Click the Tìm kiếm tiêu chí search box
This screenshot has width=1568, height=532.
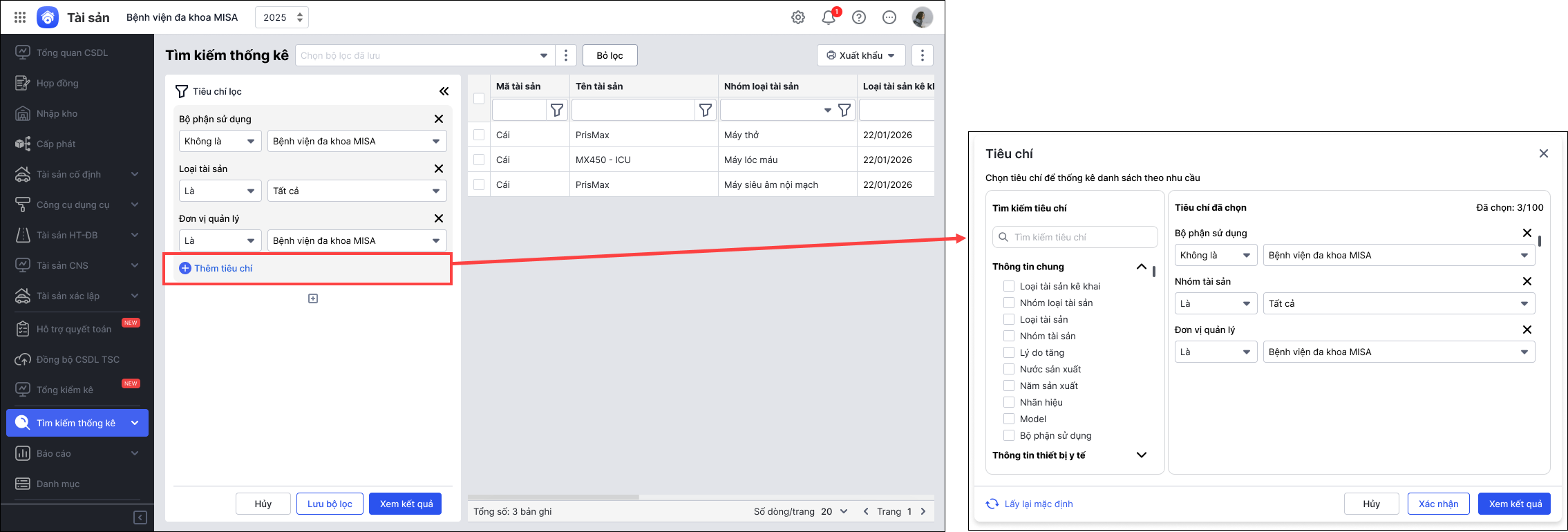click(x=1075, y=237)
